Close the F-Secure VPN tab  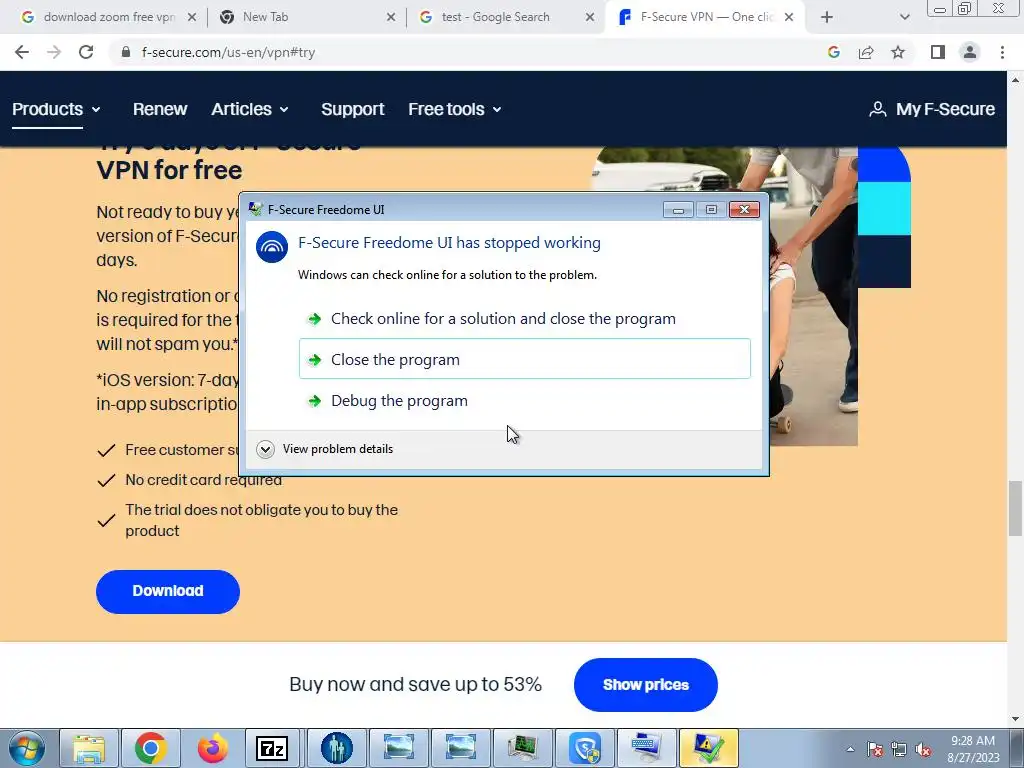tap(789, 17)
